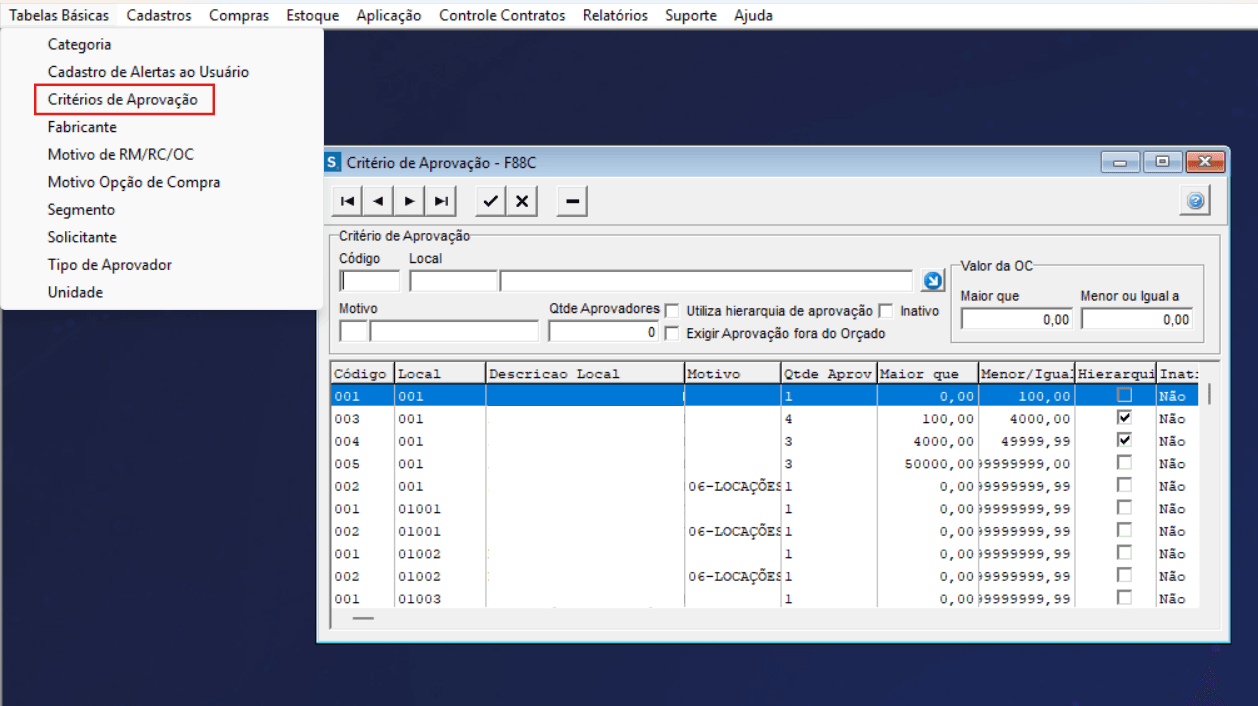Image resolution: width=1258 pixels, height=706 pixels.
Task: Go to previous record arrow
Action: 378,201
